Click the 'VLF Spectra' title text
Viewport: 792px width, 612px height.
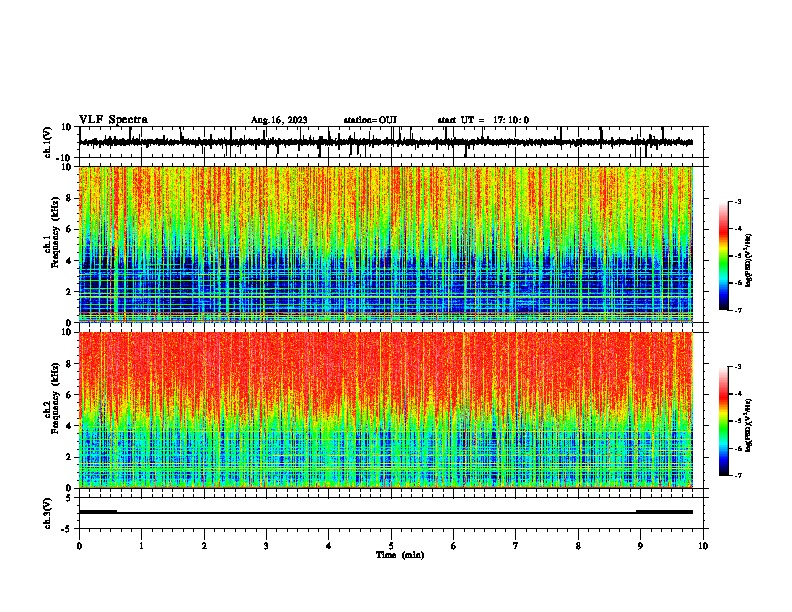coord(113,120)
